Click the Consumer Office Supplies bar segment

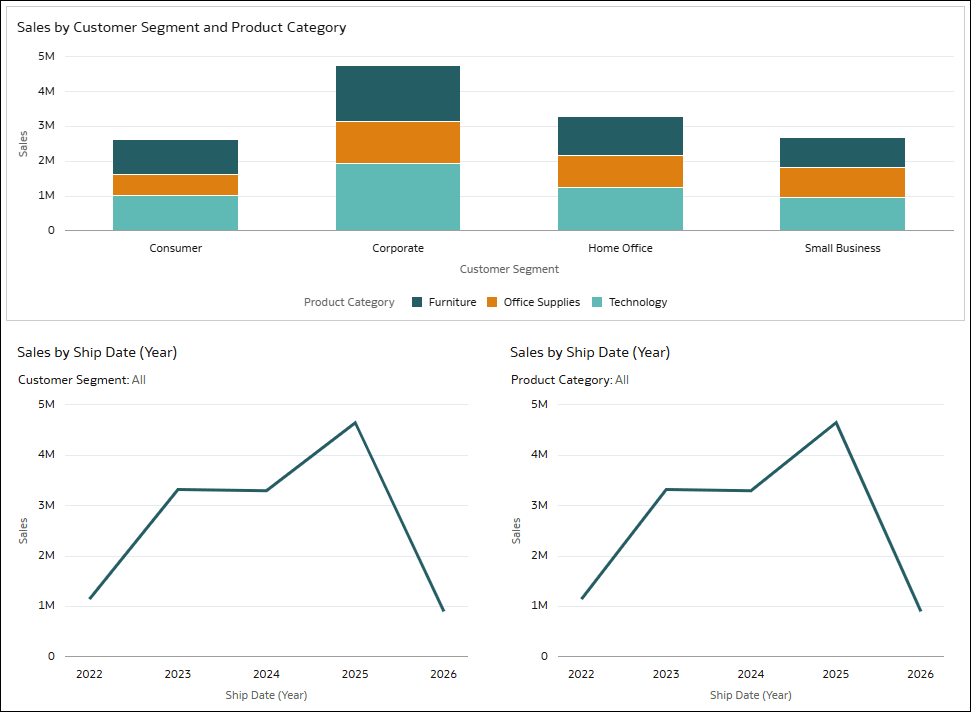click(x=175, y=185)
